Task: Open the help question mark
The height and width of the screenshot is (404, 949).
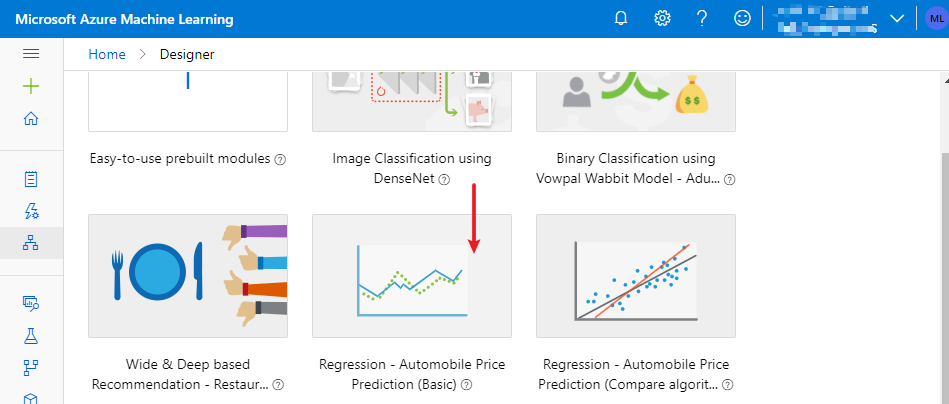Action: point(702,19)
